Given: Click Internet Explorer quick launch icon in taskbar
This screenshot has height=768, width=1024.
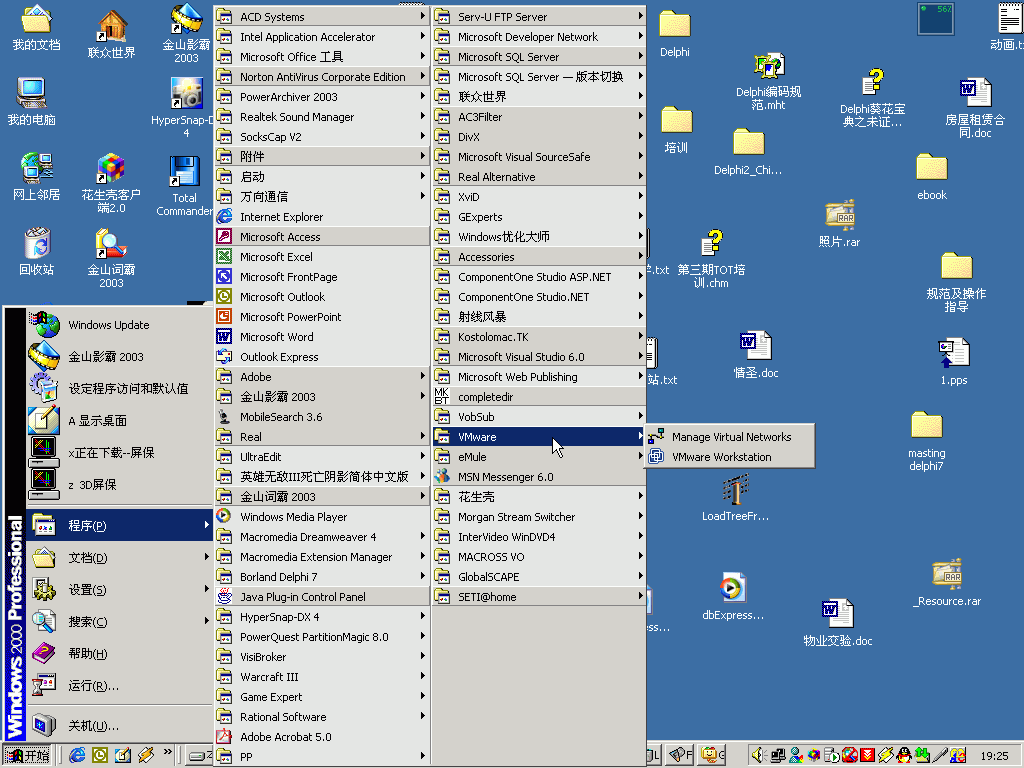Looking at the screenshot, I should coord(76,755).
